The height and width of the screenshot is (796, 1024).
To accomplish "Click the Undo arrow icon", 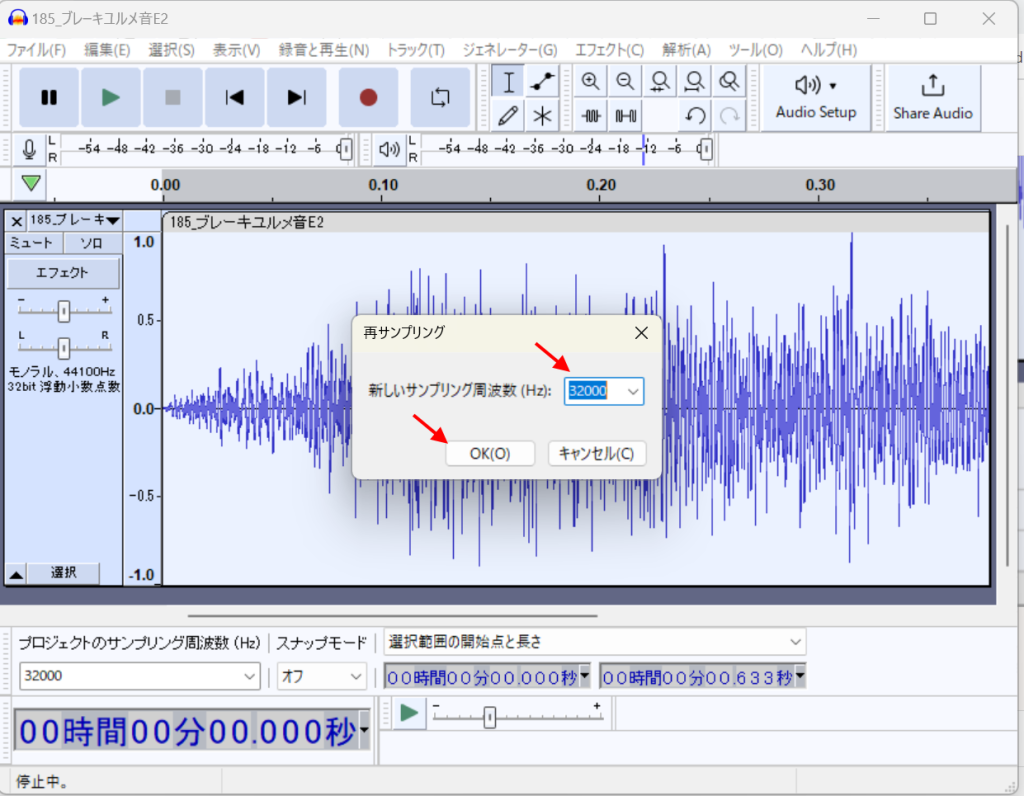I will click(x=696, y=115).
